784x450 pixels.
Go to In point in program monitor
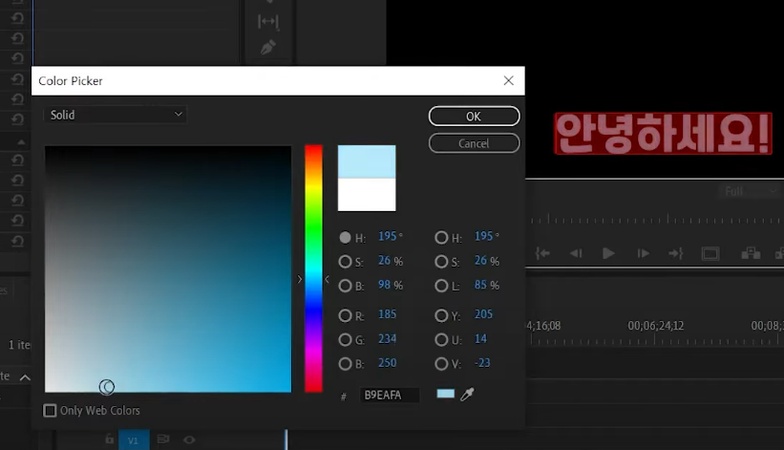pos(542,254)
